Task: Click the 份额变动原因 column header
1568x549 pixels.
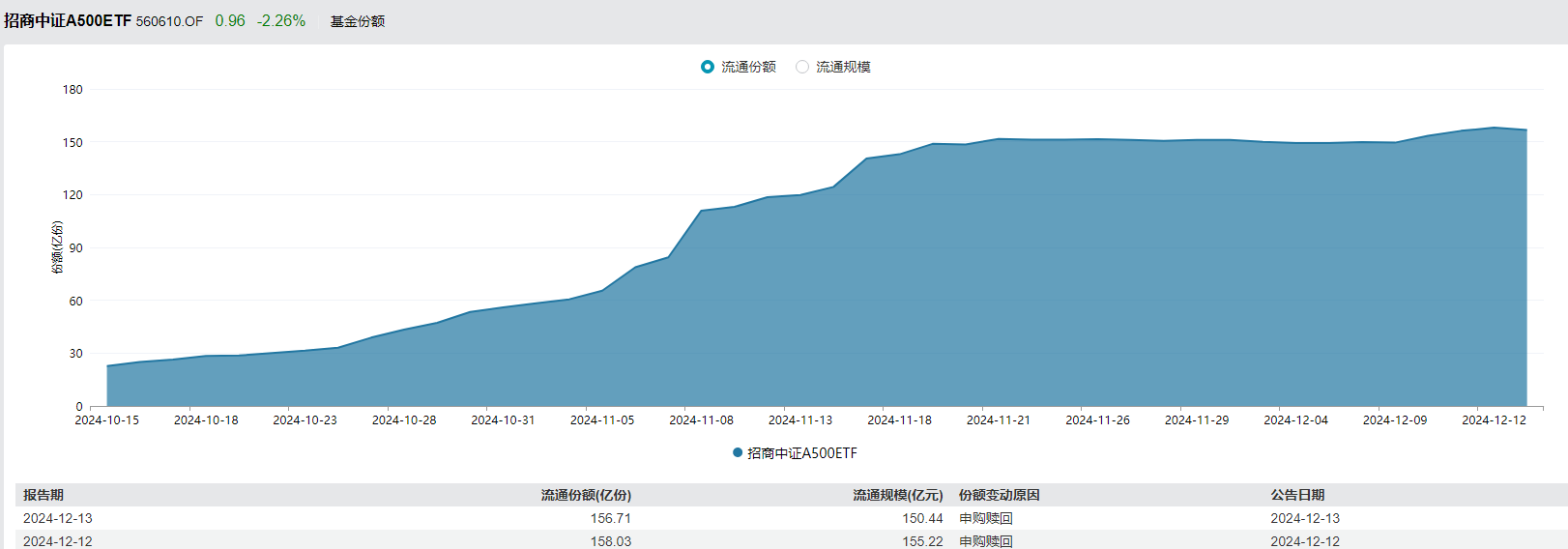Action: click(x=999, y=495)
